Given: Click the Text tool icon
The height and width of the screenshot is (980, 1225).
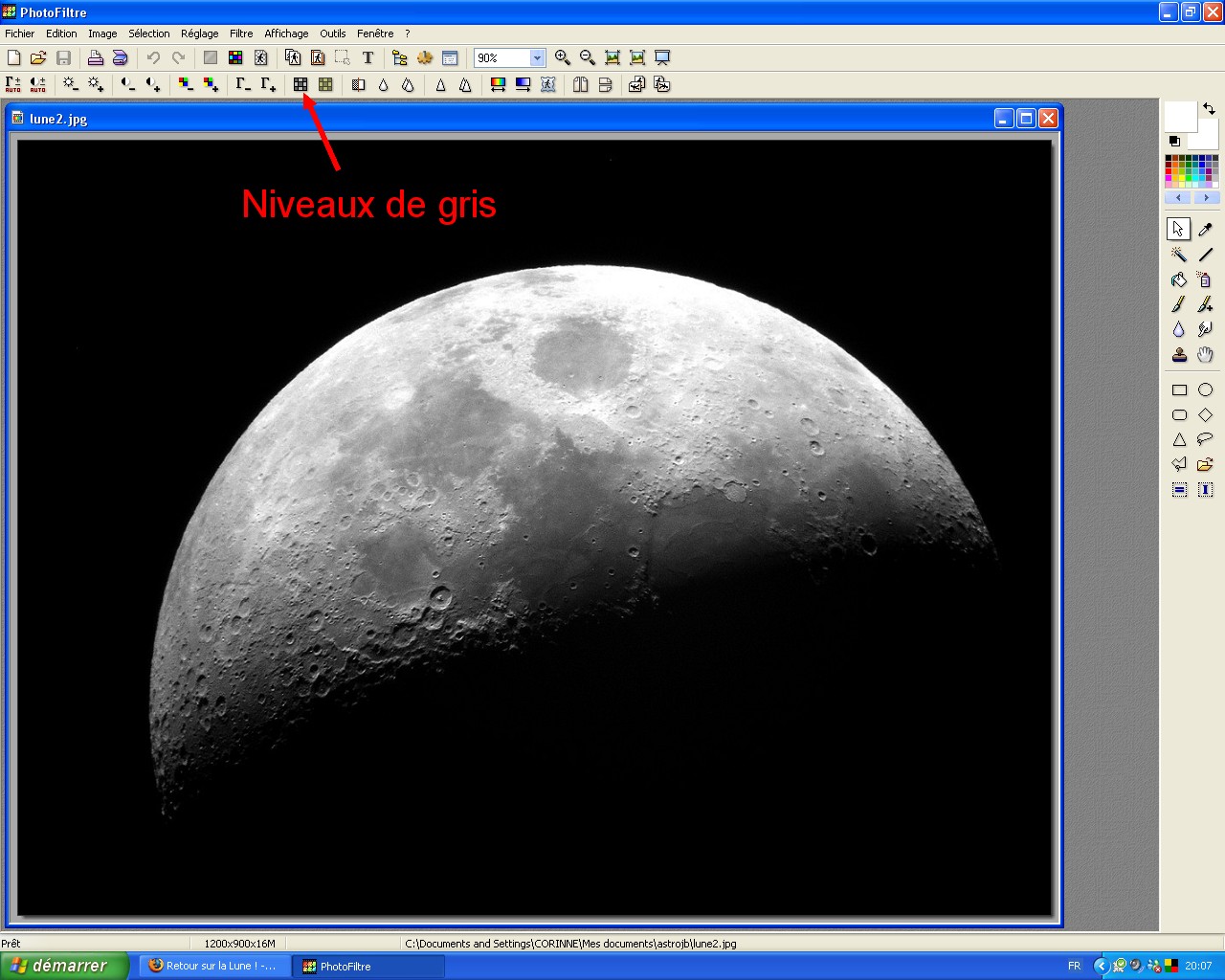Looking at the screenshot, I should pyautogui.click(x=367, y=58).
